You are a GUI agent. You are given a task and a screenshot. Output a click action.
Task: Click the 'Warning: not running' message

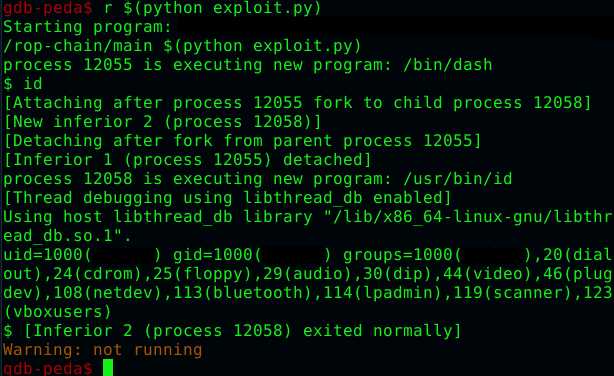pyautogui.click(x=103, y=350)
